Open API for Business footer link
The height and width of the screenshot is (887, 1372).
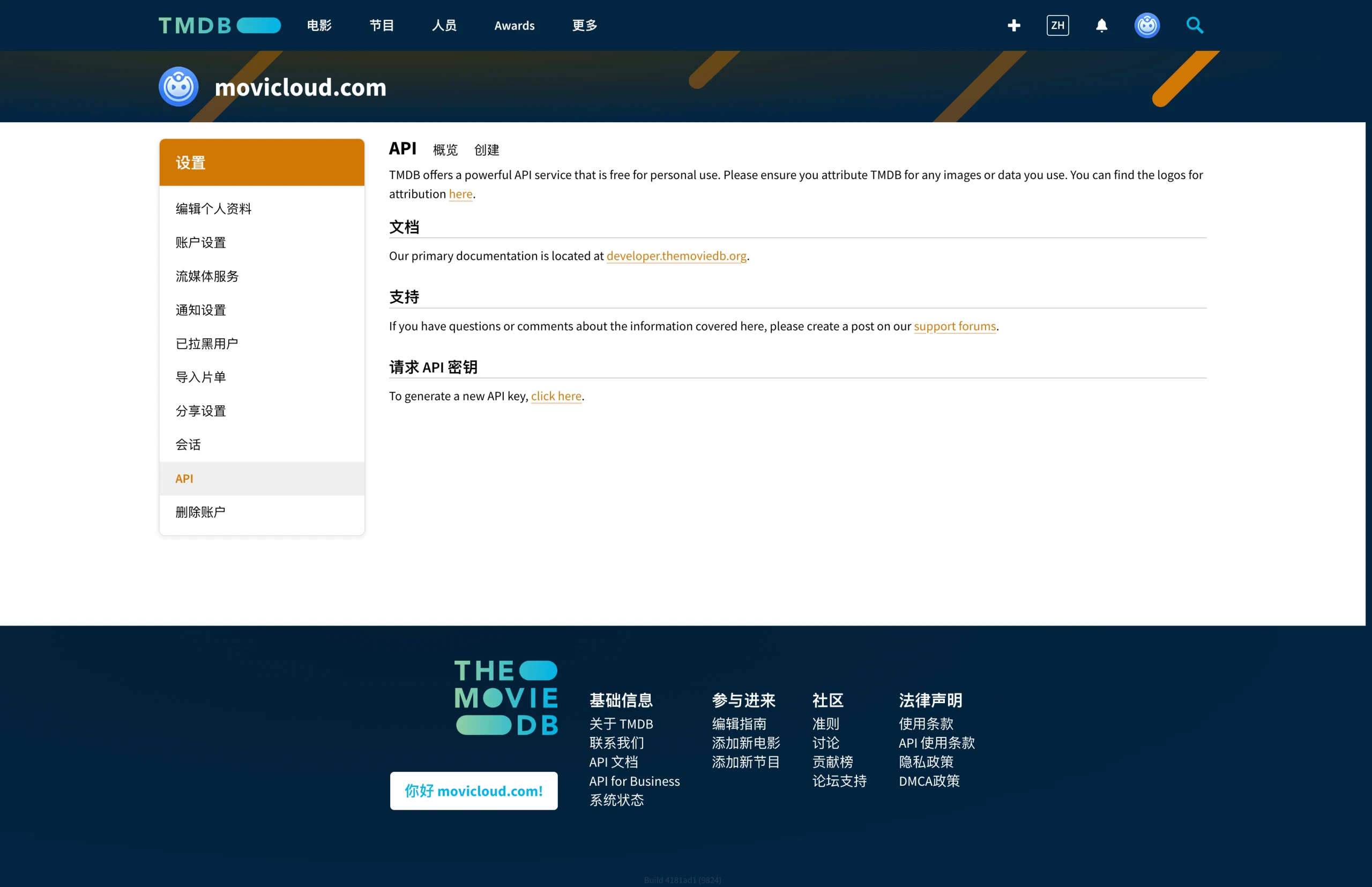[634, 781]
